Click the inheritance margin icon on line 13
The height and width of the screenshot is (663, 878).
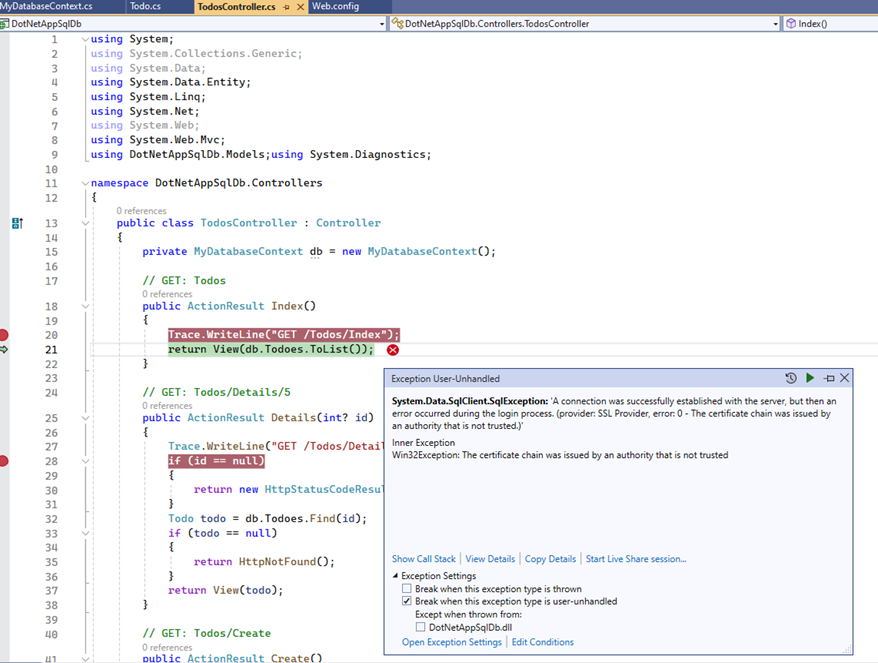(x=17, y=223)
